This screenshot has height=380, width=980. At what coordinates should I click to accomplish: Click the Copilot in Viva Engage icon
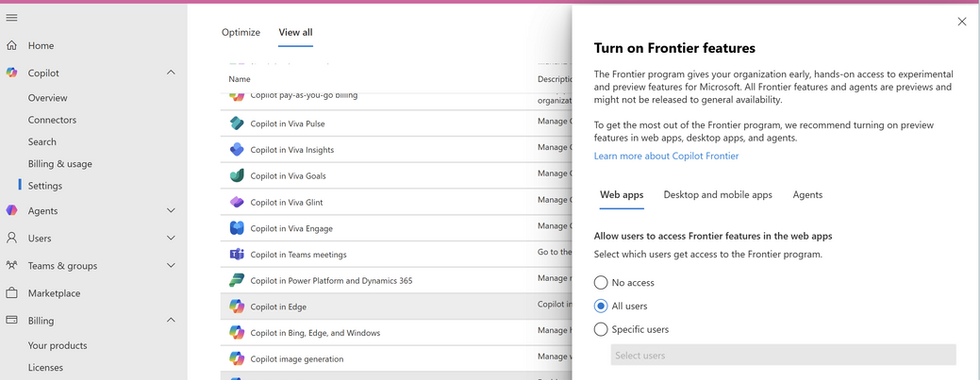[x=236, y=228]
